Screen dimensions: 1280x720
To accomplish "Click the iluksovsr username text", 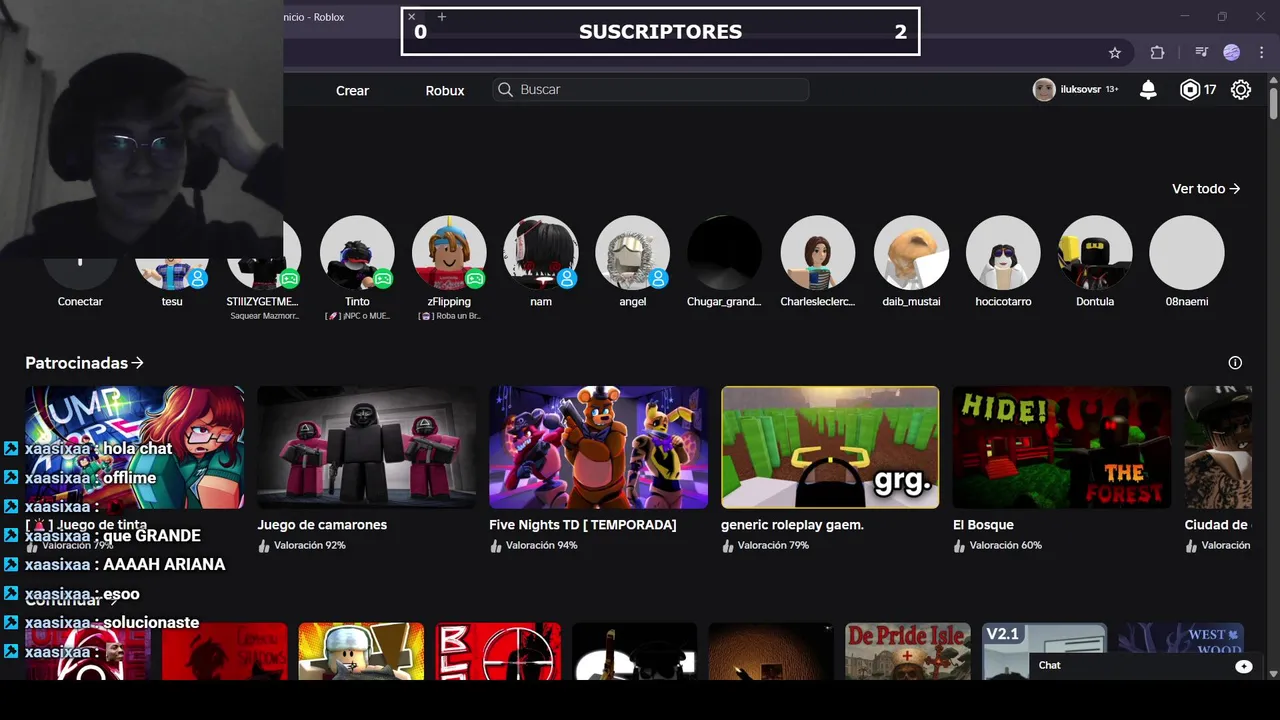I will 1080,90.
